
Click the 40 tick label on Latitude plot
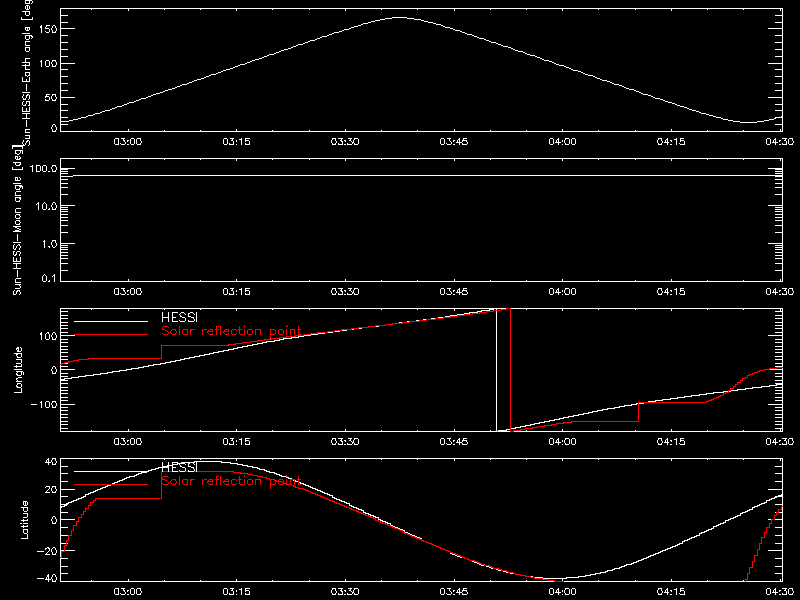pyautogui.click(x=51, y=462)
